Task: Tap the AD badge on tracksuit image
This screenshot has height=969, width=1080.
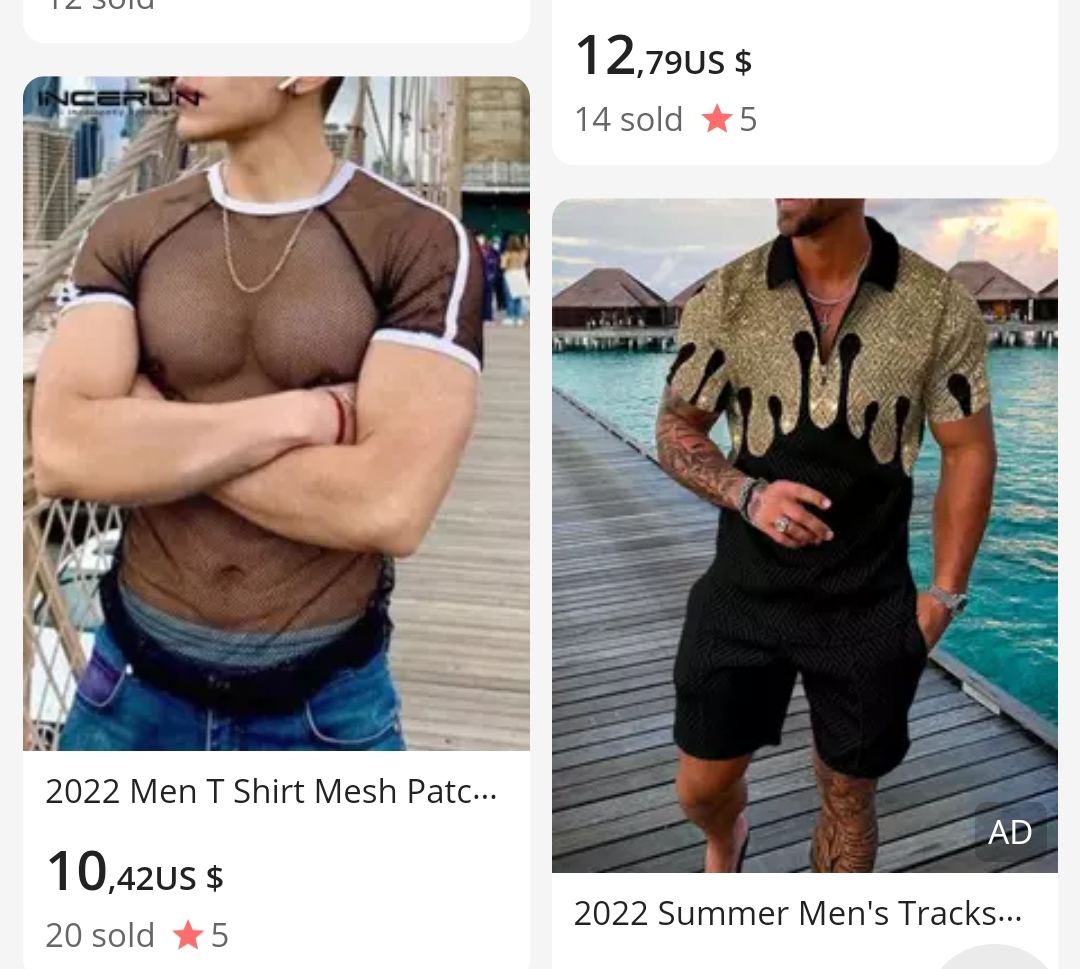Action: pyautogui.click(x=1010, y=833)
